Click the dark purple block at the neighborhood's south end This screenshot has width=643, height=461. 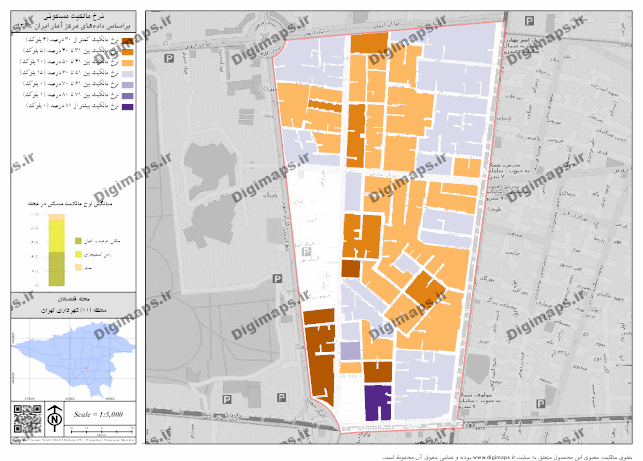[376, 403]
